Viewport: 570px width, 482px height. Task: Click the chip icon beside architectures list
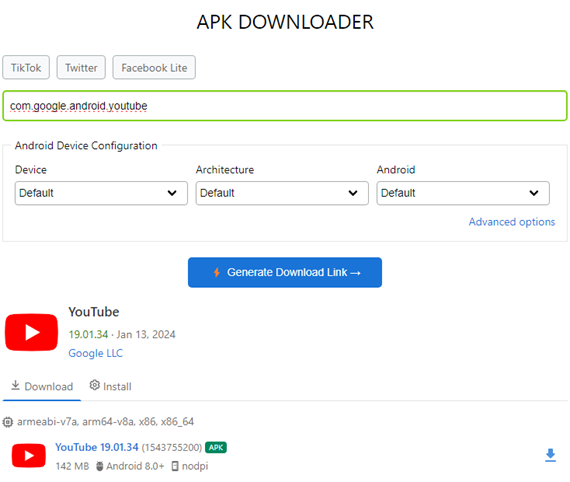point(8,422)
